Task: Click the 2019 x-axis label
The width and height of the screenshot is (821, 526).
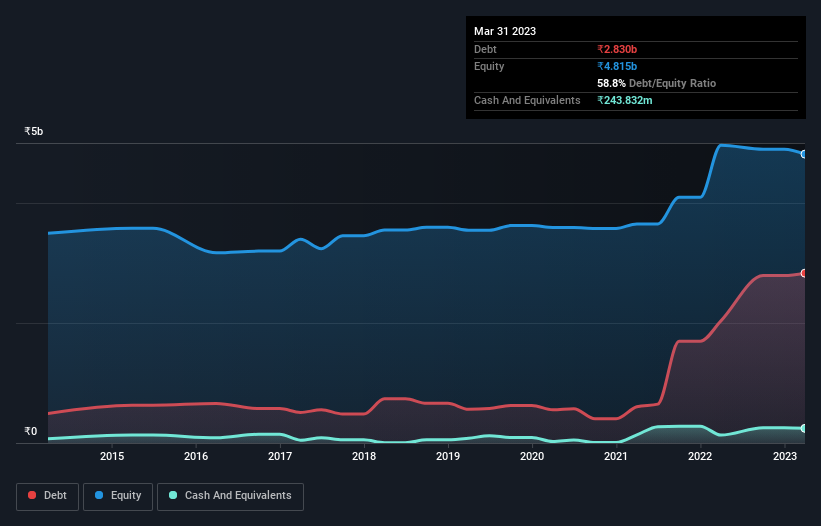Action: (448, 456)
